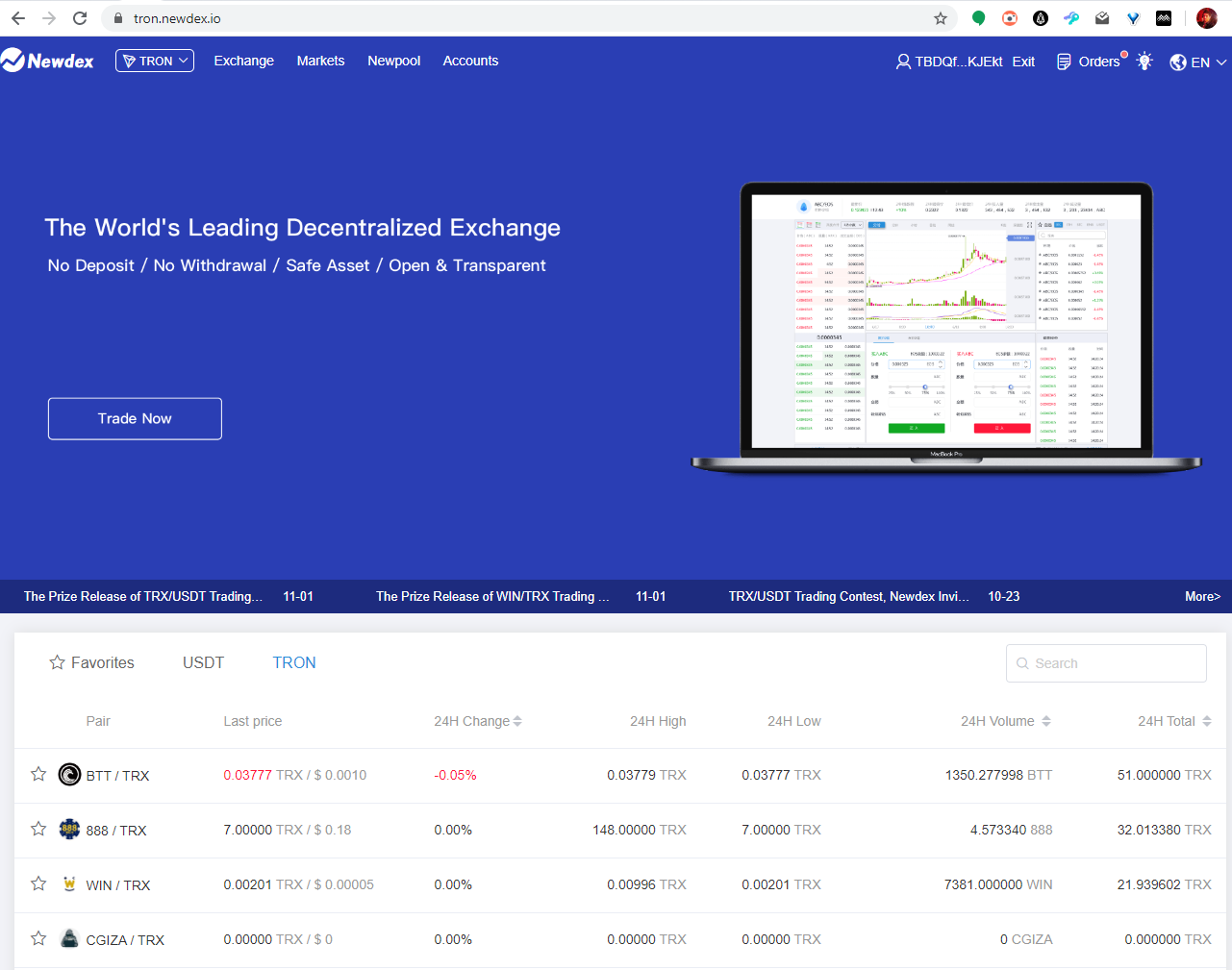1232x970 pixels.
Task: Switch to the USDT tab
Action: [x=203, y=662]
